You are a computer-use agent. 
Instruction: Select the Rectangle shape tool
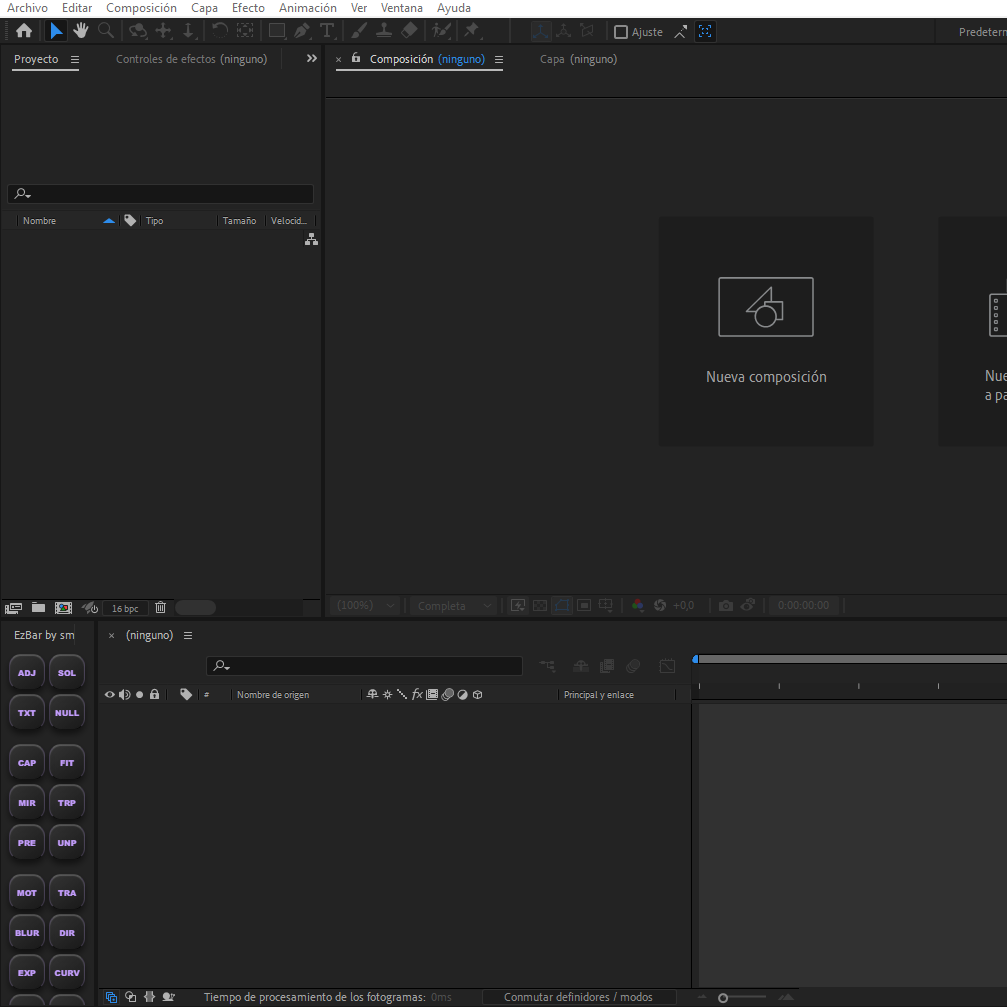[x=277, y=31]
